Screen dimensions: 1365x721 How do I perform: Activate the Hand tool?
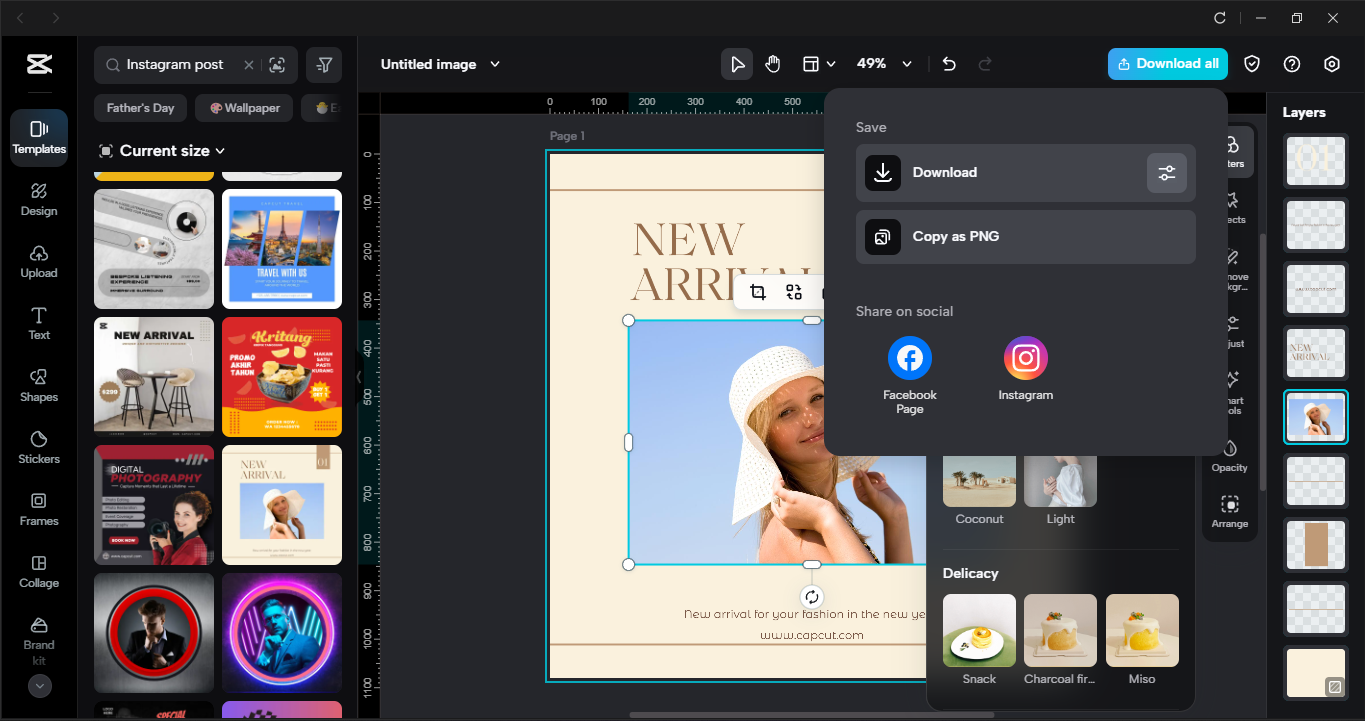(x=772, y=63)
